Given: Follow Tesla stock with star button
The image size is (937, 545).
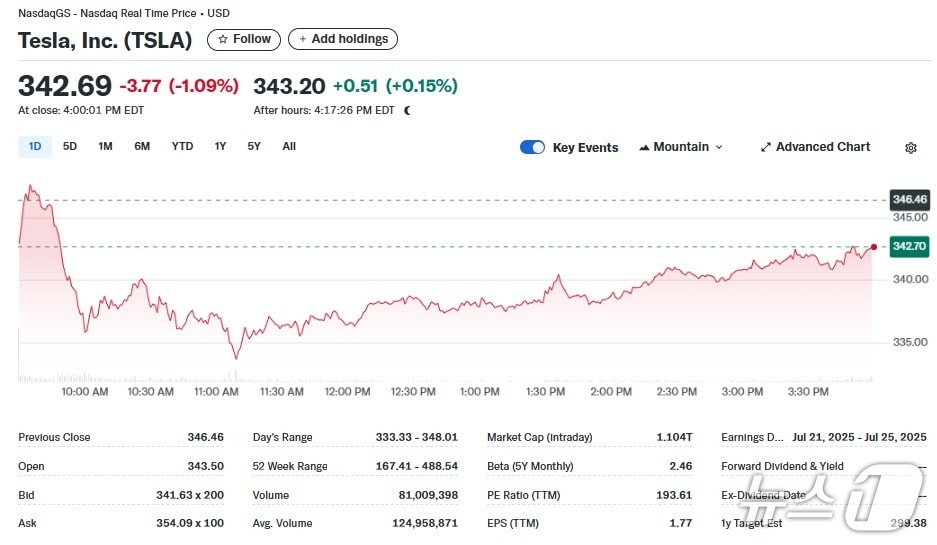Looking at the screenshot, I should (x=244, y=39).
